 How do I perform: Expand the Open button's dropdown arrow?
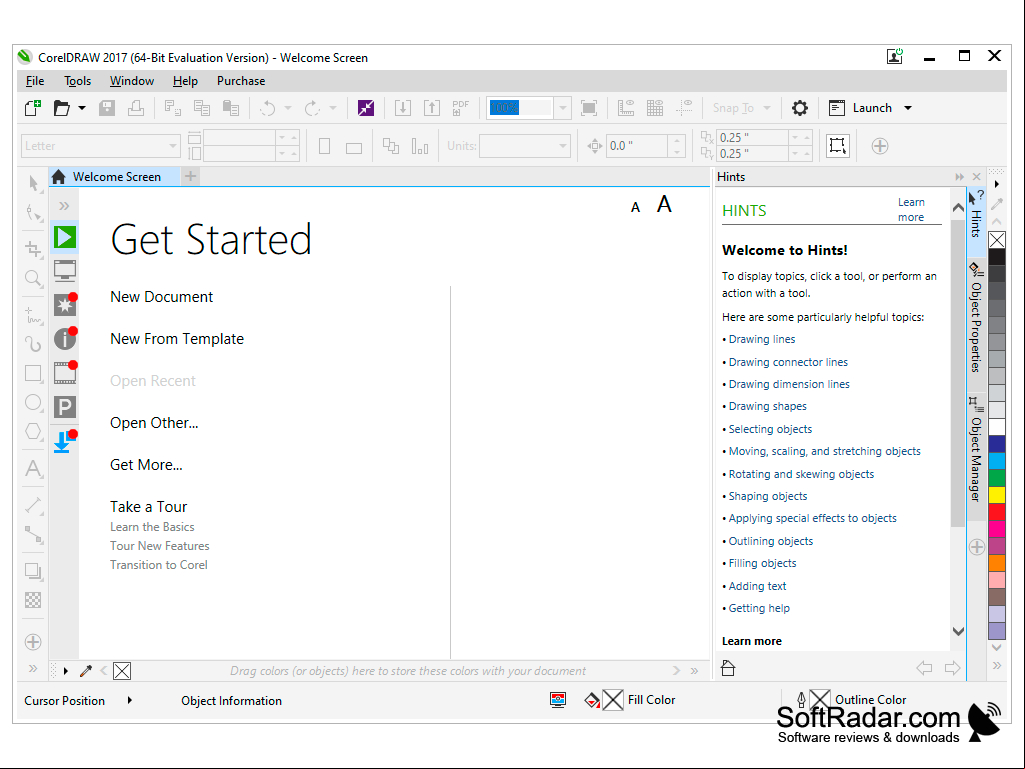[x=82, y=108]
